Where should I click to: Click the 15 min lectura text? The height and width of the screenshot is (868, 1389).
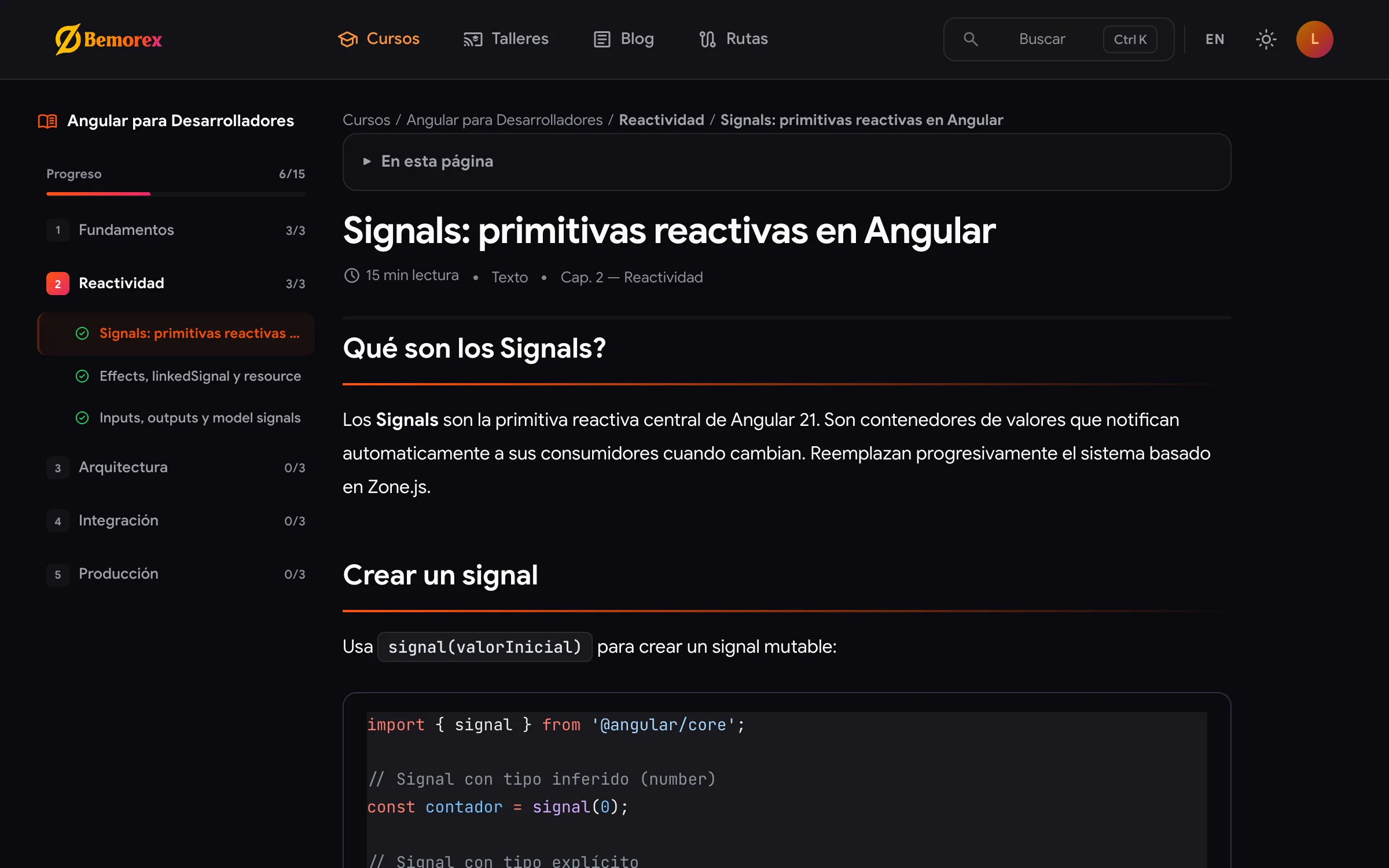point(412,275)
